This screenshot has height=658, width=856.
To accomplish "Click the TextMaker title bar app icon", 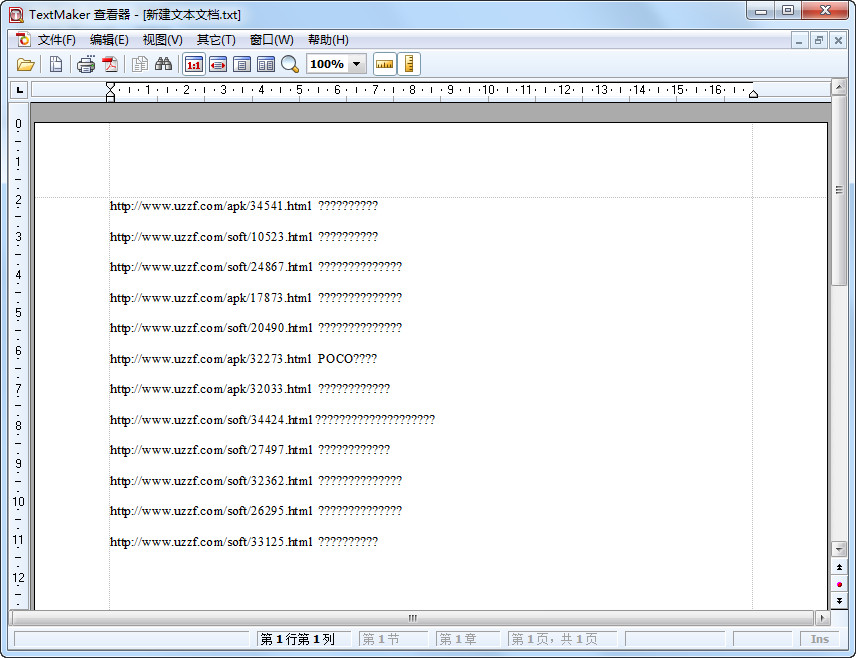I will (x=16, y=15).
